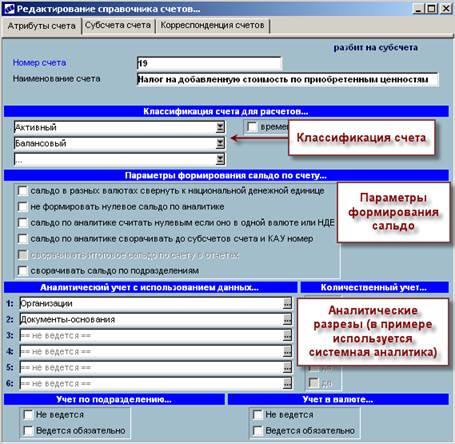
Task: Click the Аналитический учет с использованием данных header
Action: 150,287
